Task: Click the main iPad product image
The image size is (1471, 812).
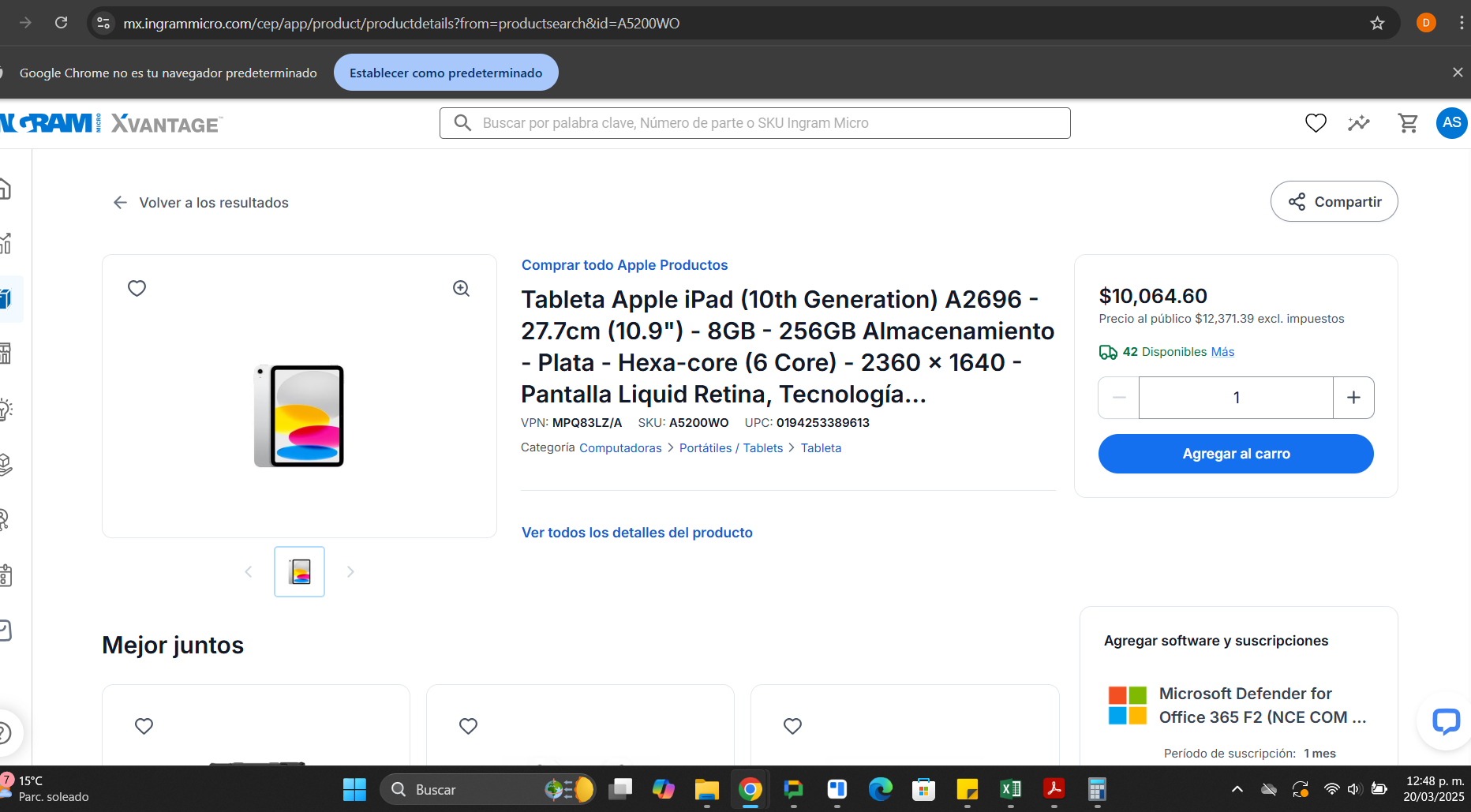Action: [x=299, y=416]
